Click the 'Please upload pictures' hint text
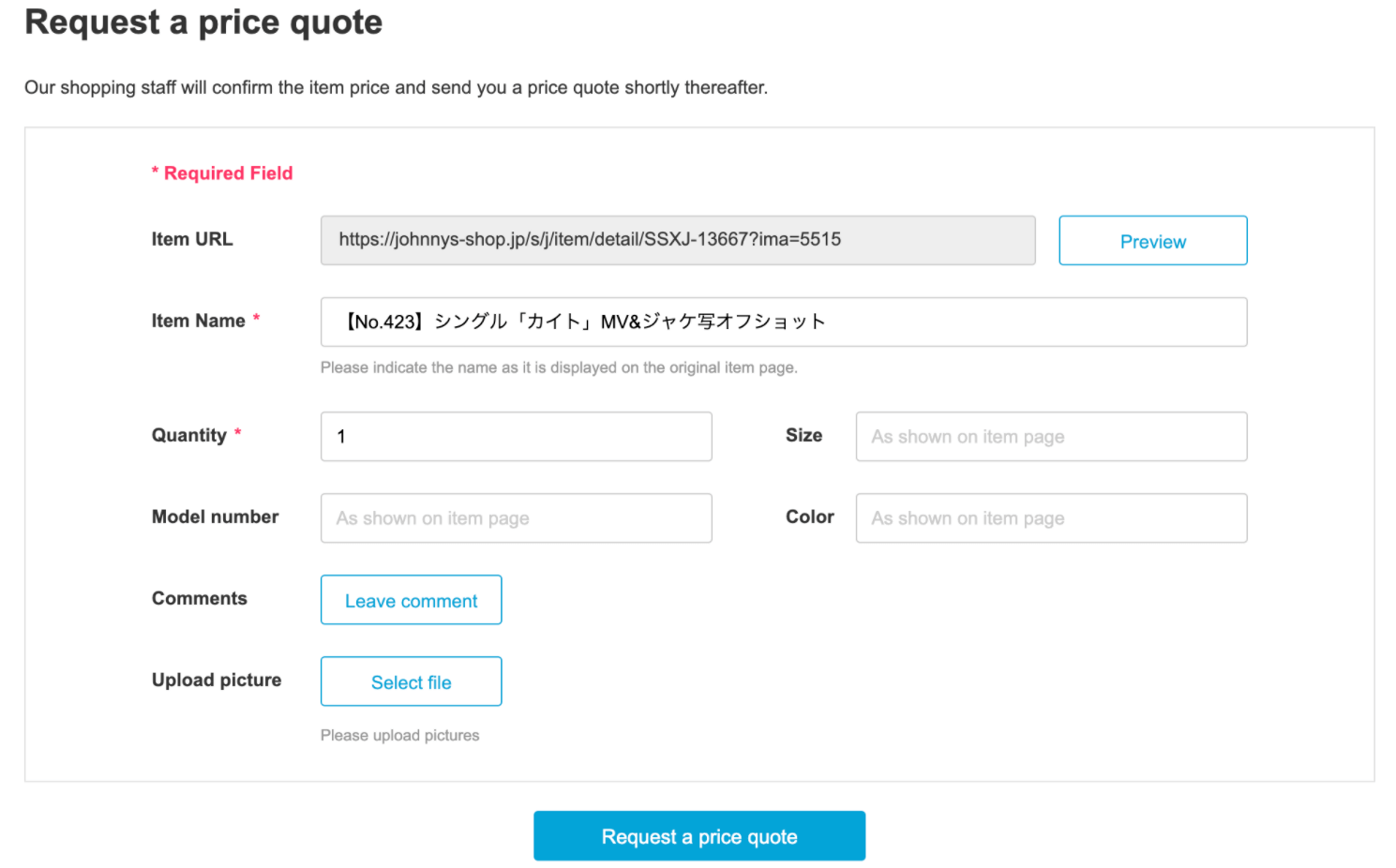 pos(400,735)
